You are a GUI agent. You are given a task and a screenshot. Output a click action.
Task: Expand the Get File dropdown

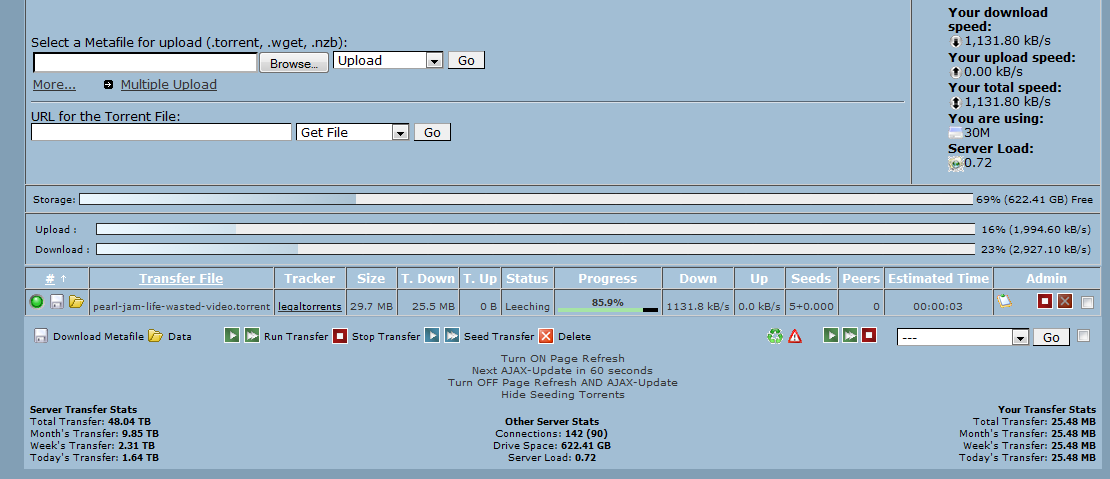pos(353,132)
